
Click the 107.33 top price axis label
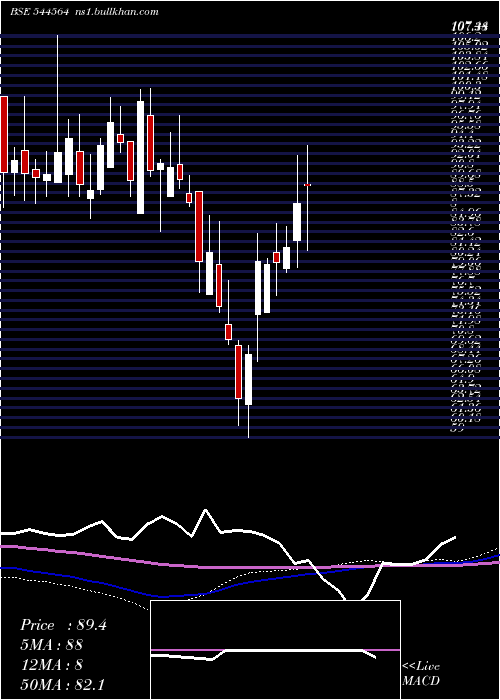click(x=468, y=26)
